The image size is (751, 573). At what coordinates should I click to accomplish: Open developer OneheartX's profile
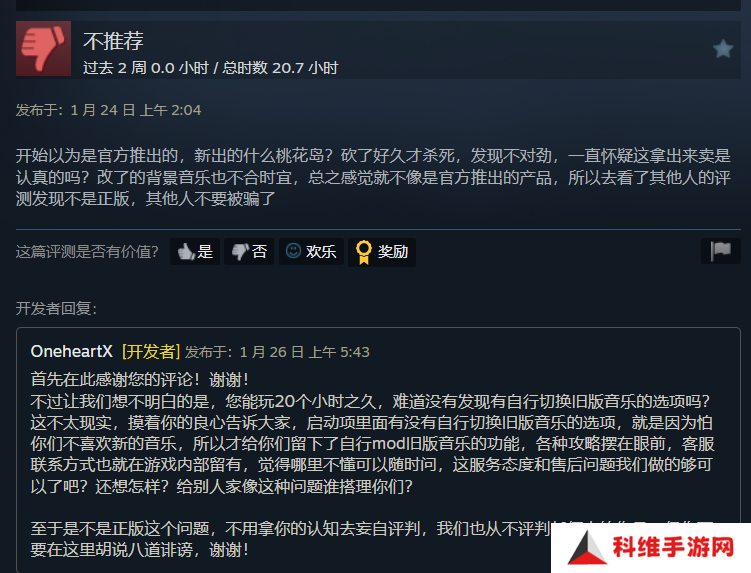point(71,352)
